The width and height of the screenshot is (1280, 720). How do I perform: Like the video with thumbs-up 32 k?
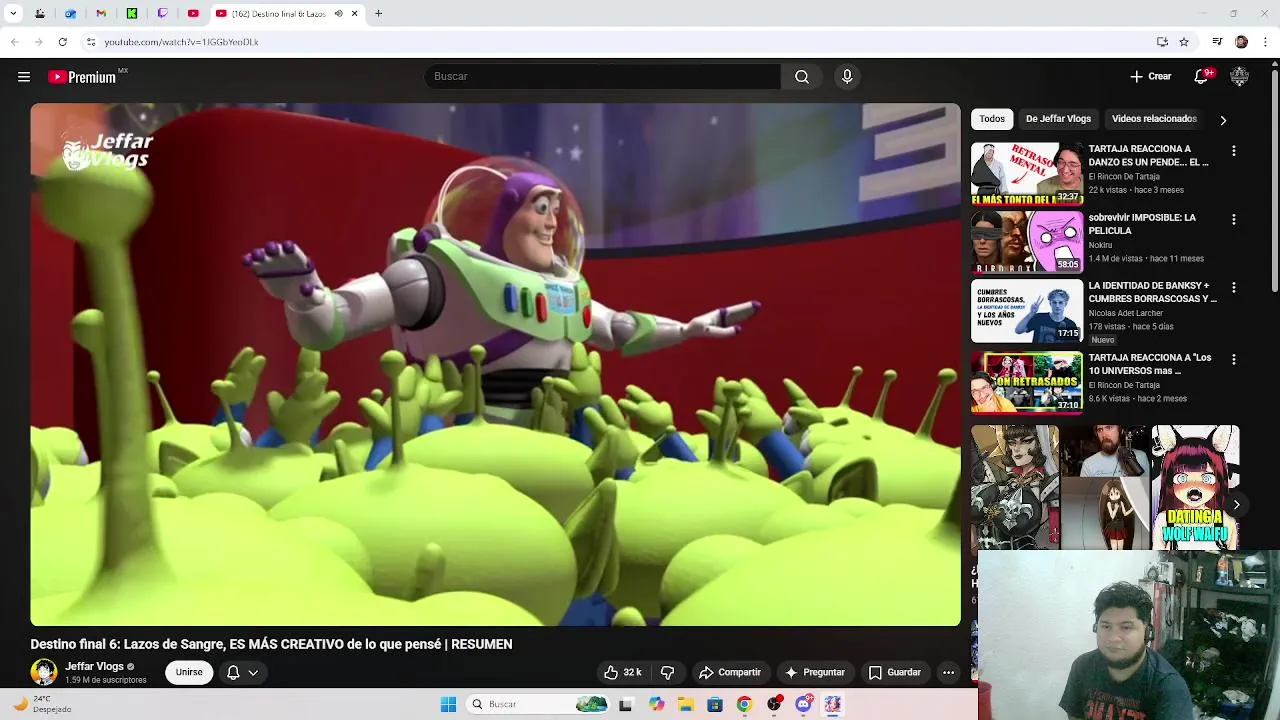coord(622,672)
